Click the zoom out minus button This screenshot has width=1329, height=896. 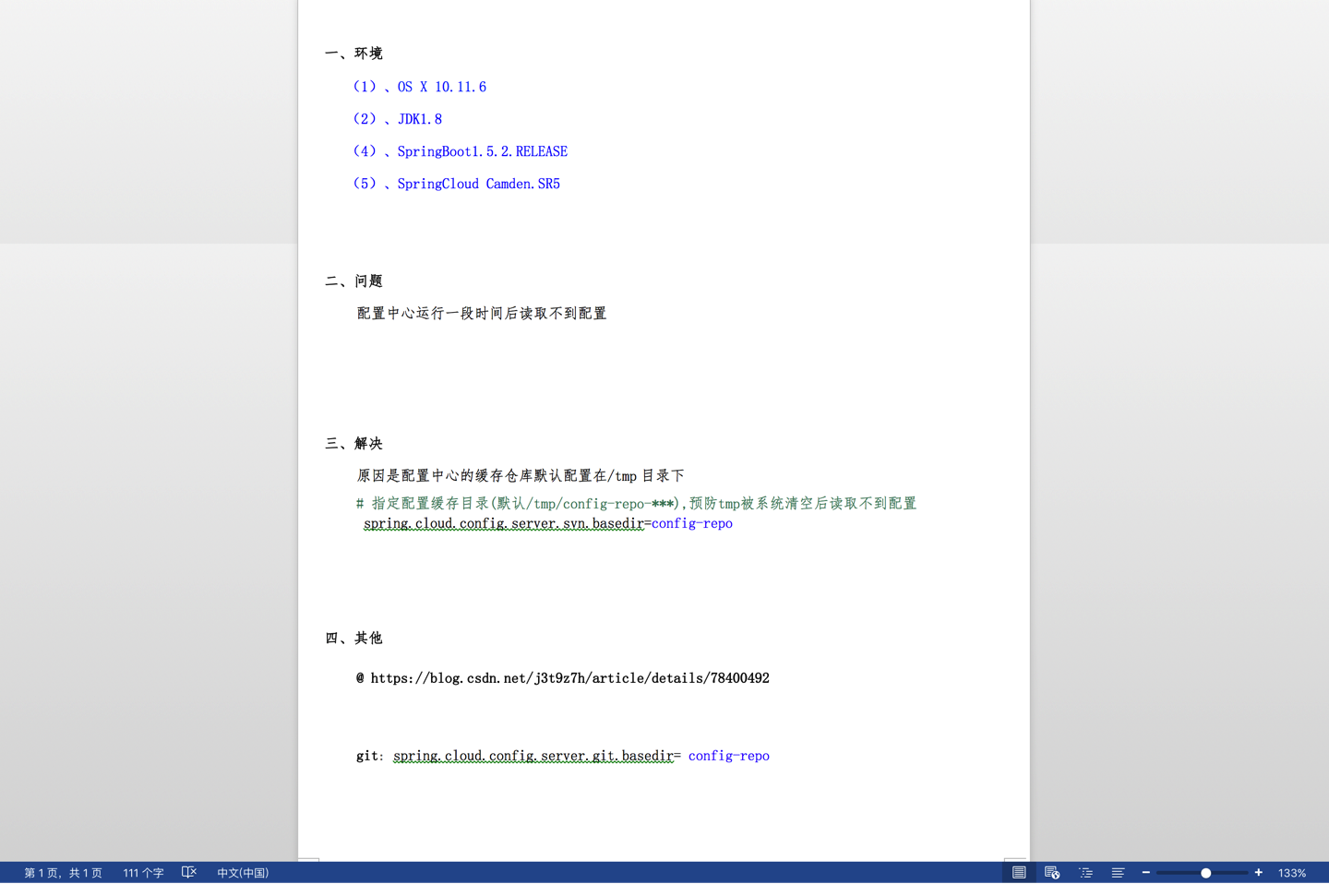(1146, 872)
